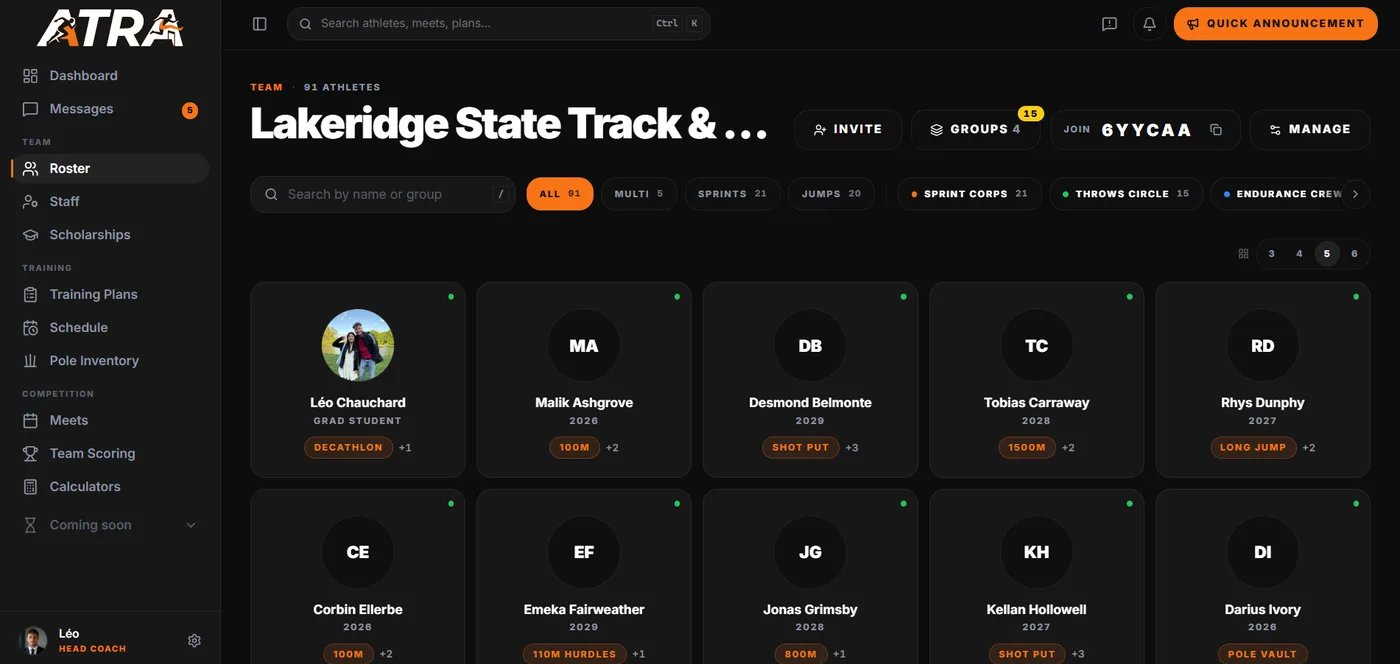Go to Staff page
This screenshot has width=1400, height=664.
110,202
